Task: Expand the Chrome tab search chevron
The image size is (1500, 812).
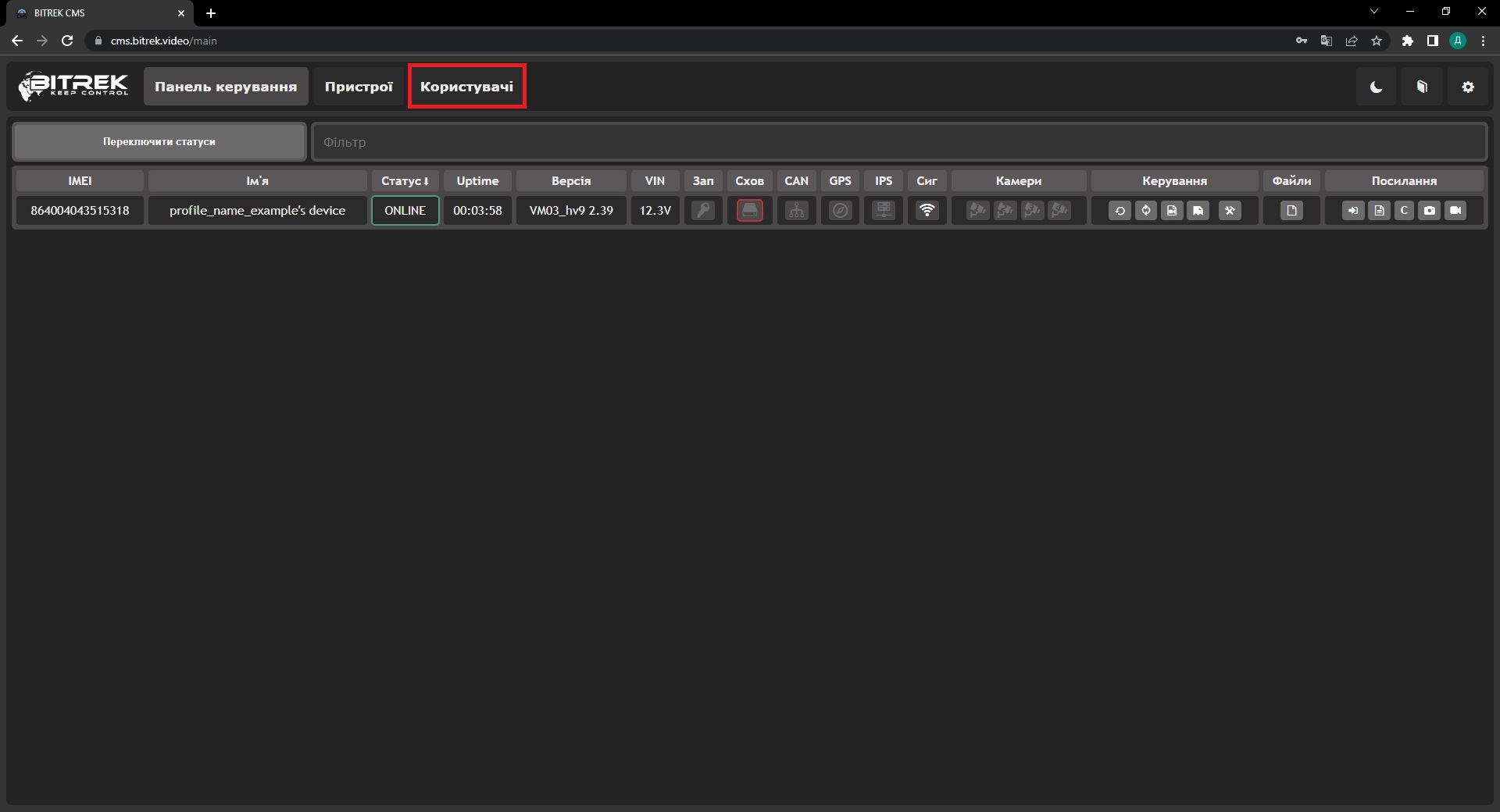Action: [x=1374, y=12]
